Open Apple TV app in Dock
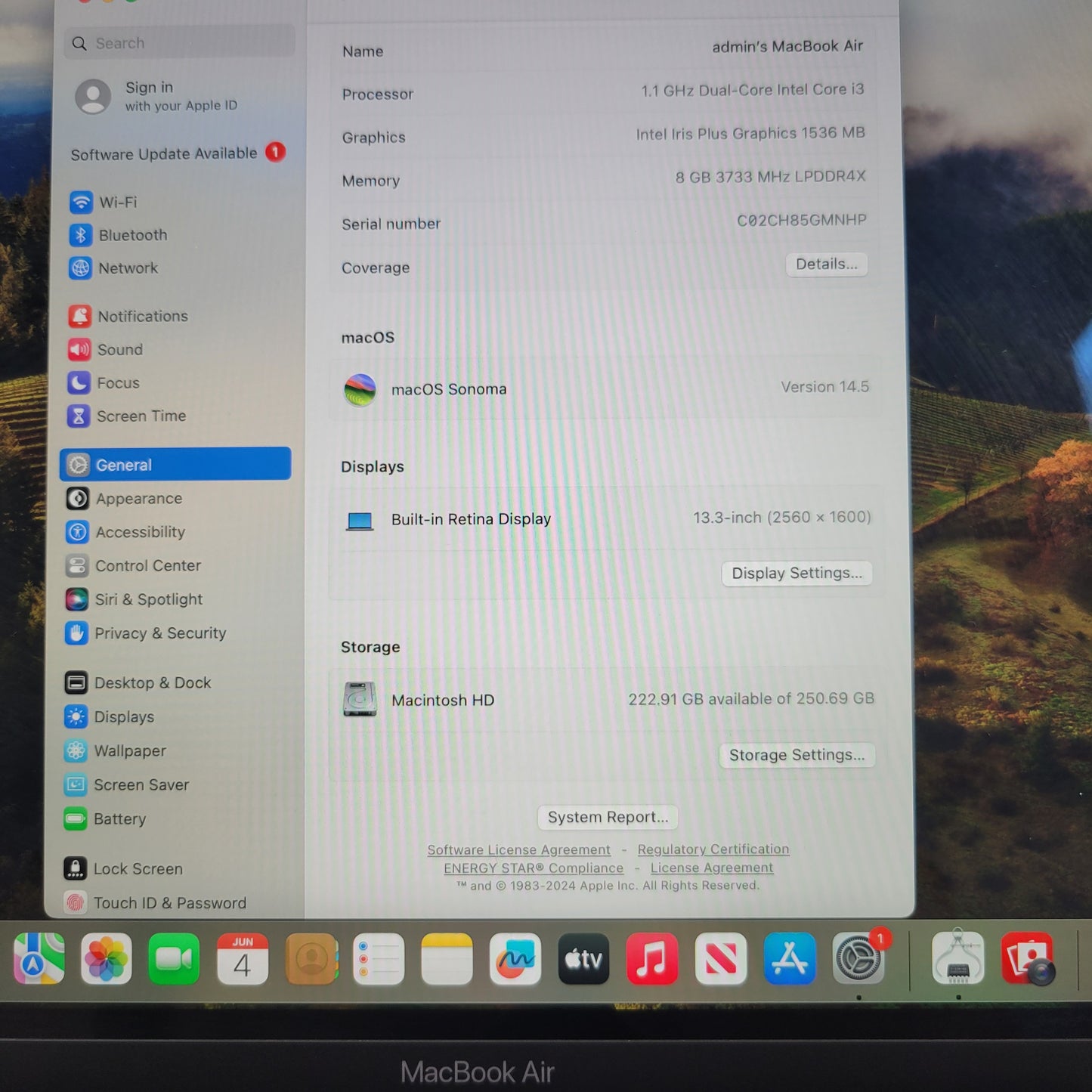Viewport: 1092px width, 1092px height. point(583,958)
